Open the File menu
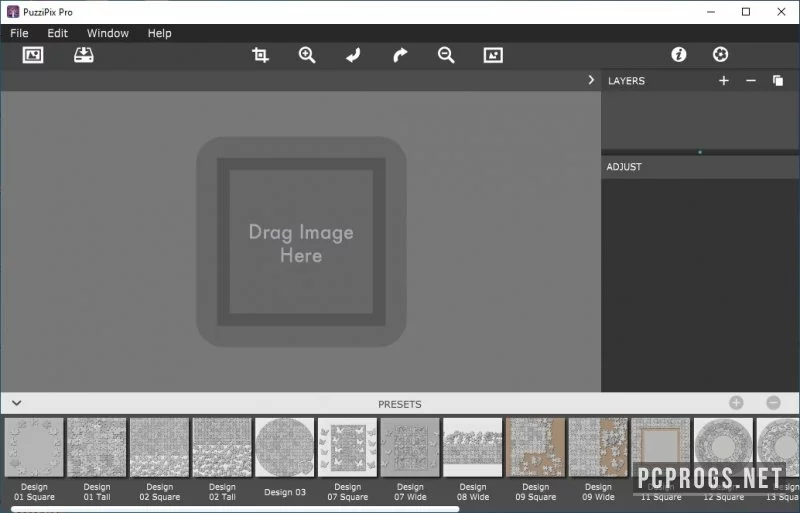The height and width of the screenshot is (513, 800). coord(19,33)
